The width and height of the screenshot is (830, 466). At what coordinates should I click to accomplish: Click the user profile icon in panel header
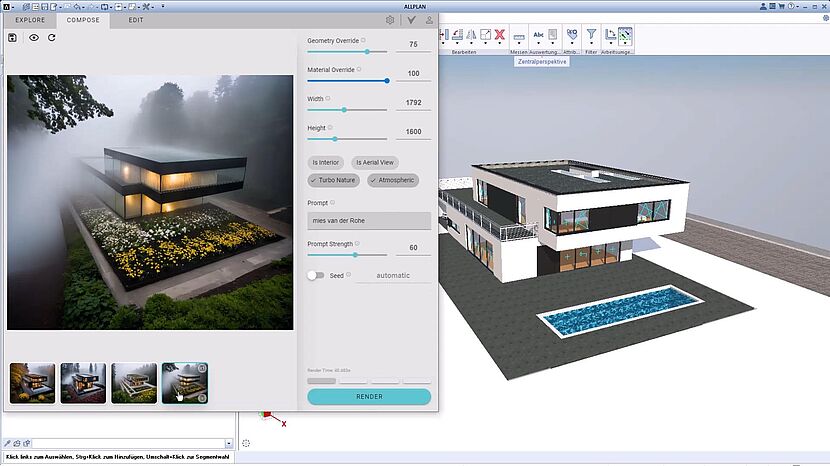pyautogui.click(x=429, y=19)
